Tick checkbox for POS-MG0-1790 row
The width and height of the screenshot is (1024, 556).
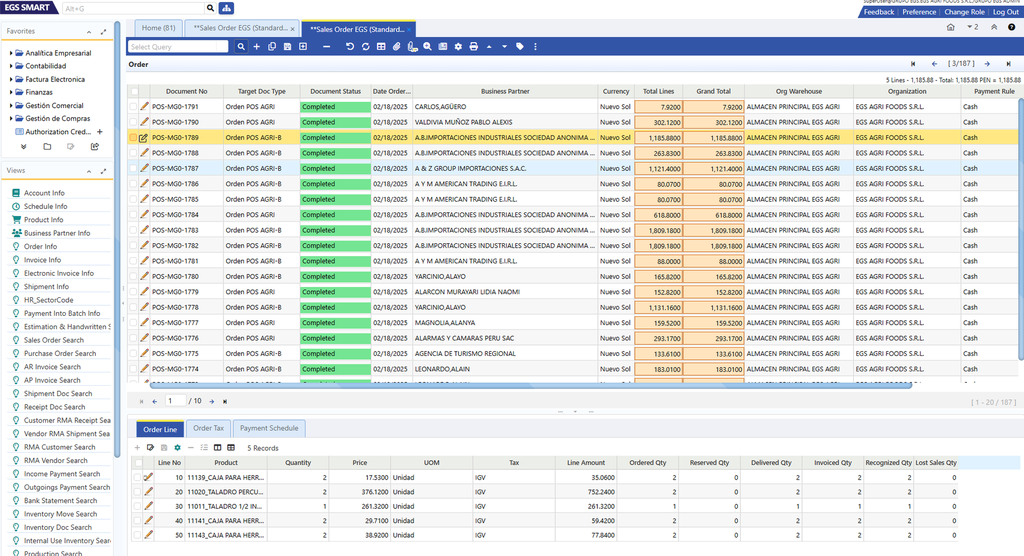click(x=133, y=122)
